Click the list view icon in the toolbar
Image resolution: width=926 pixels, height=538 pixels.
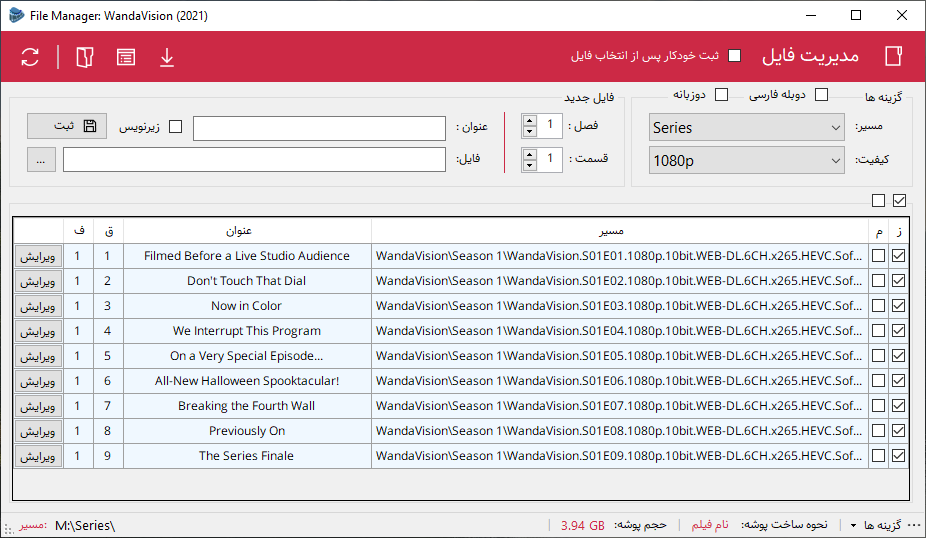pyautogui.click(x=126, y=57)
